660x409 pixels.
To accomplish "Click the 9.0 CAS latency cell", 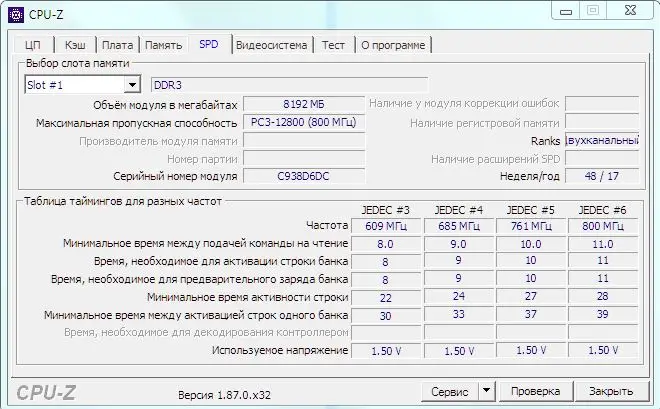I will (459, 244).
